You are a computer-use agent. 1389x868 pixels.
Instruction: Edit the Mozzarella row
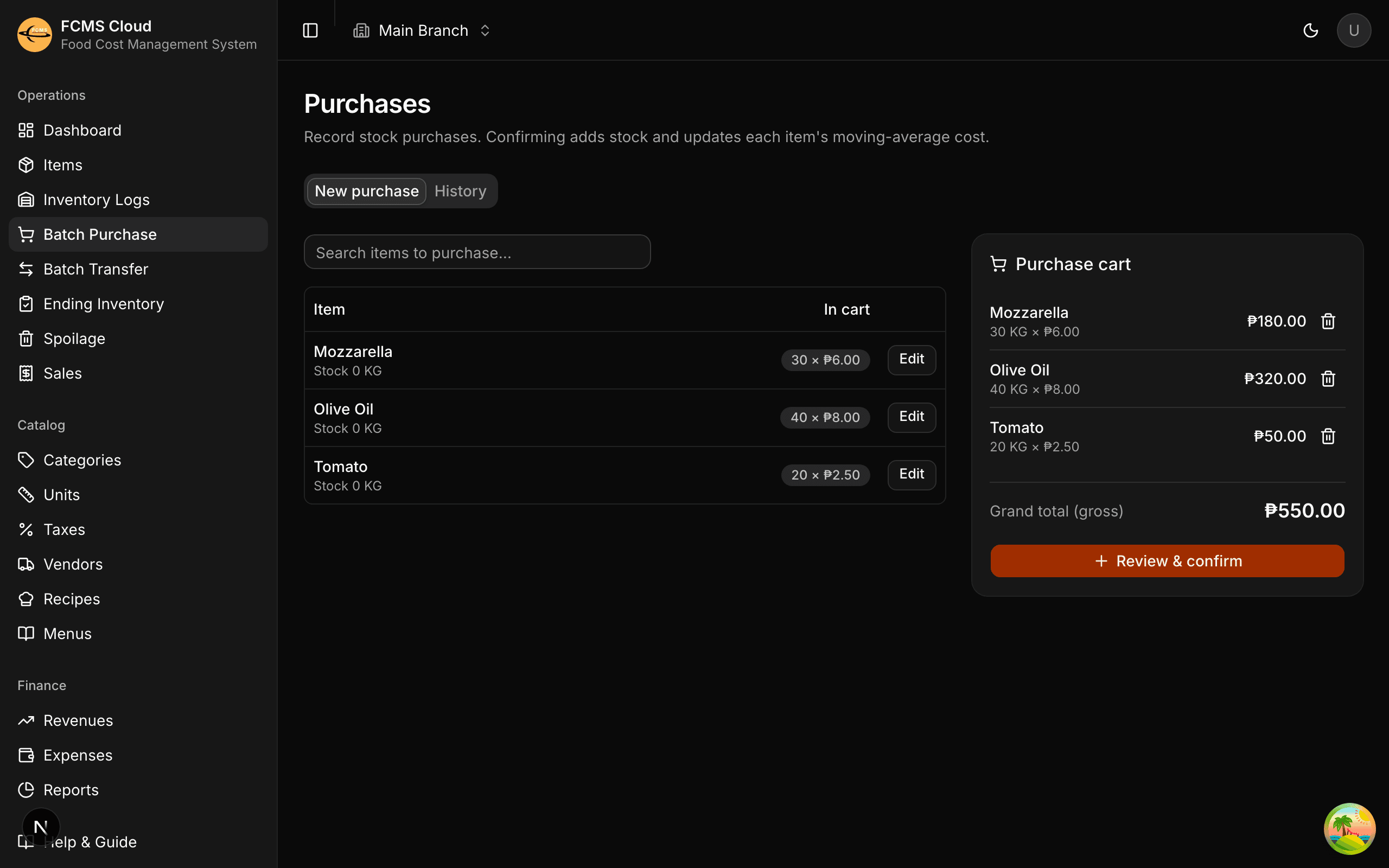click(912, 359)
